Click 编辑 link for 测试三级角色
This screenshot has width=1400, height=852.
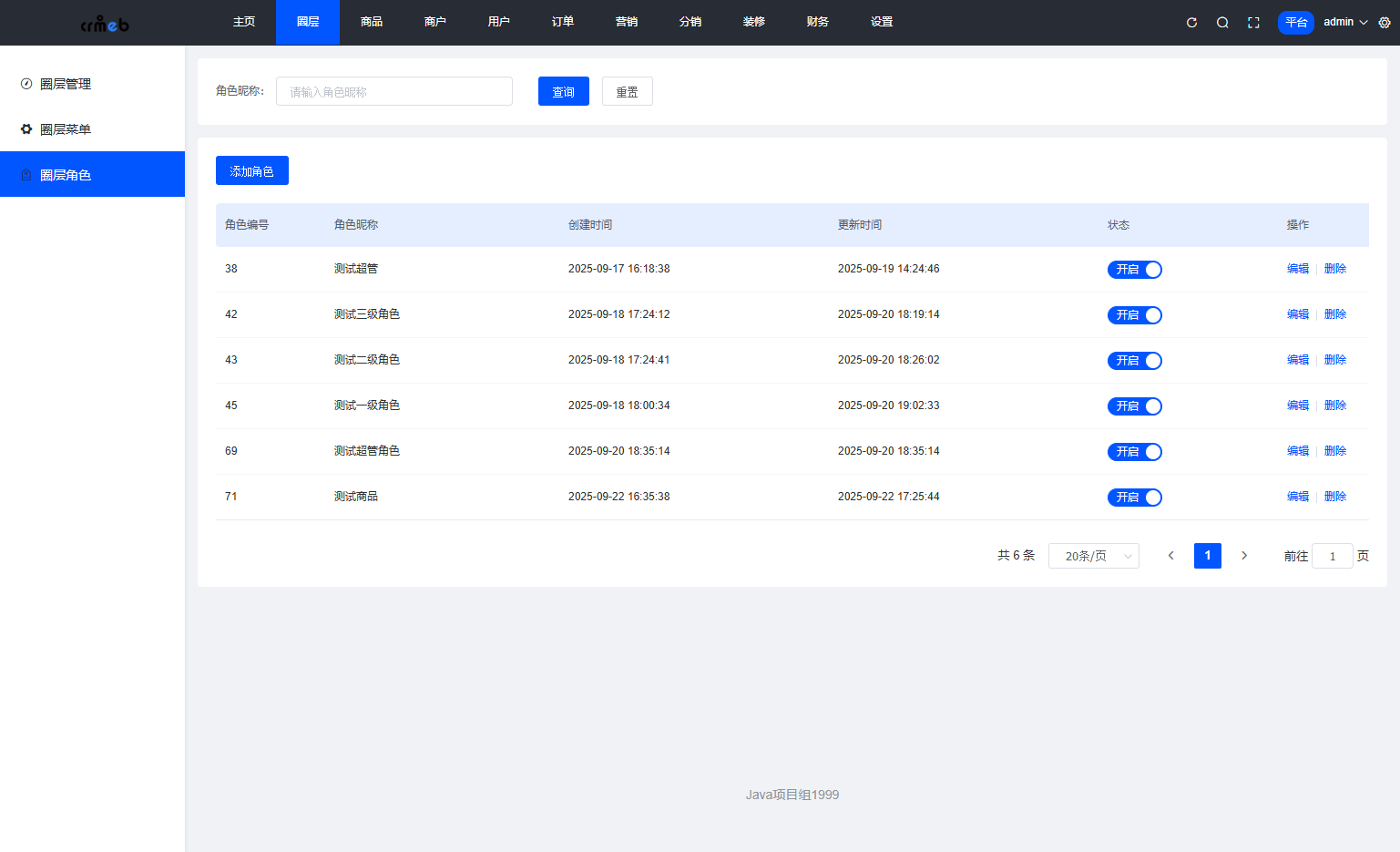click(x=1297, y=314)
